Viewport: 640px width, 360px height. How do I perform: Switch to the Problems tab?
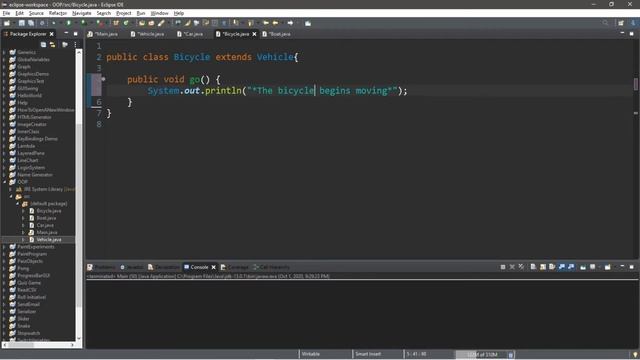(101, 267)
